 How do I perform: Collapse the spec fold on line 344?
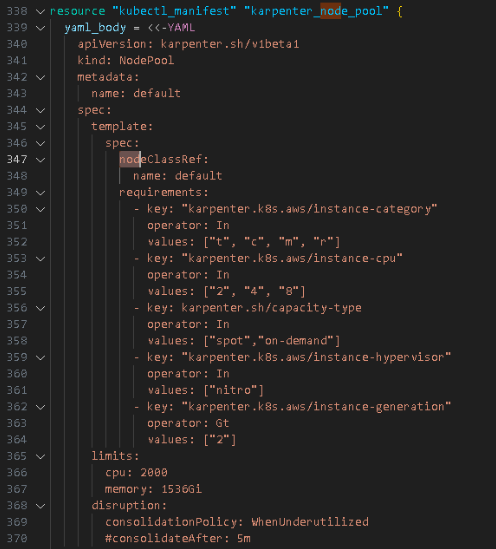tap(41, 110)
